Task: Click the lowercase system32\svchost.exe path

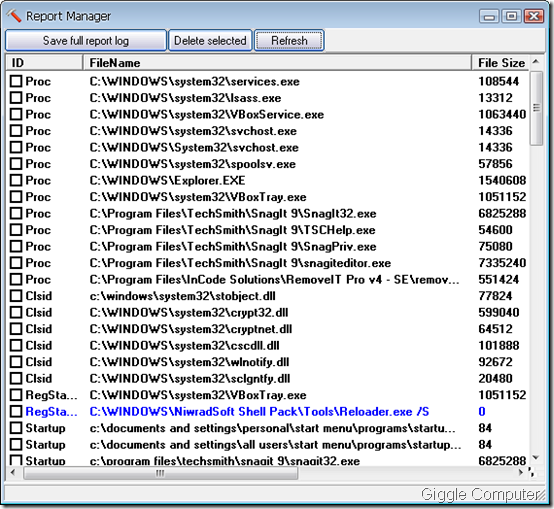Action: click(193, 131)
